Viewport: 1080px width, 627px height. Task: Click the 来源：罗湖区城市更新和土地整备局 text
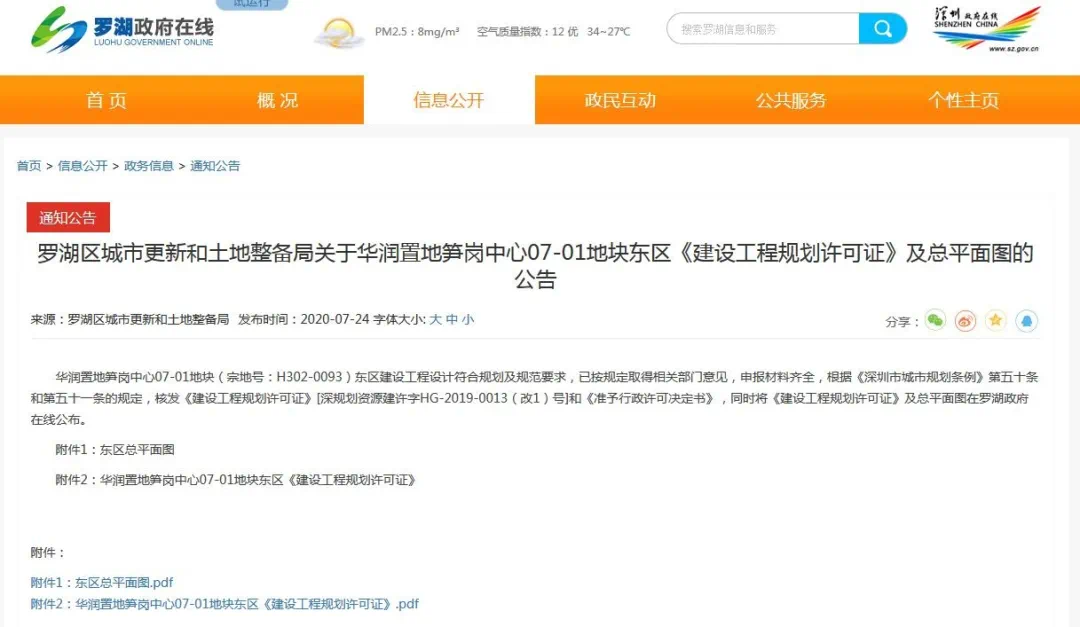click(x=129, y=320)
